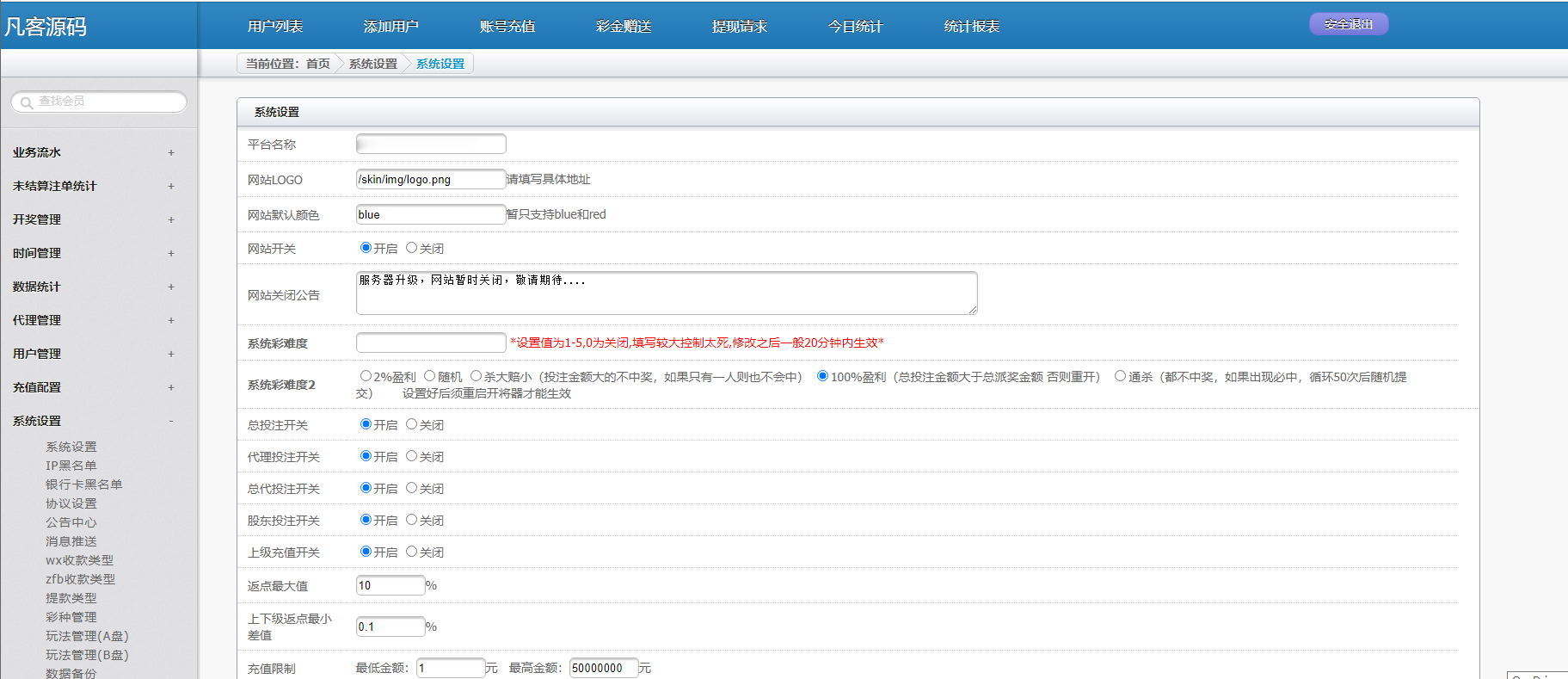Select 关闭 for 代理投注开关
1568x679 pixels.
[x=411, y=456]
